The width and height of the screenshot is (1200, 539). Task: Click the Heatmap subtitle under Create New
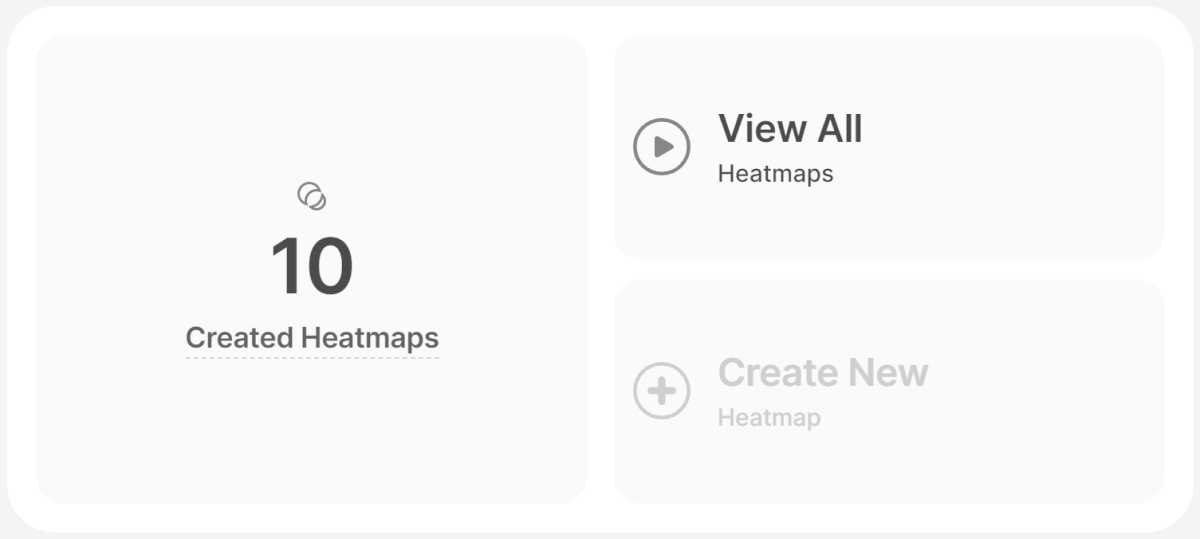click(769, 417)
